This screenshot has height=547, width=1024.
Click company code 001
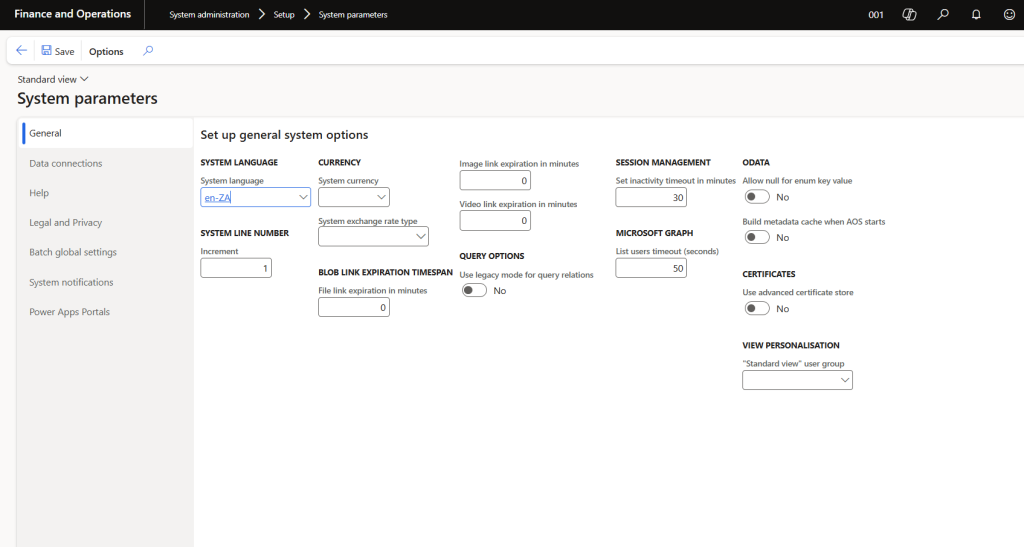click(x=876, y=14)
